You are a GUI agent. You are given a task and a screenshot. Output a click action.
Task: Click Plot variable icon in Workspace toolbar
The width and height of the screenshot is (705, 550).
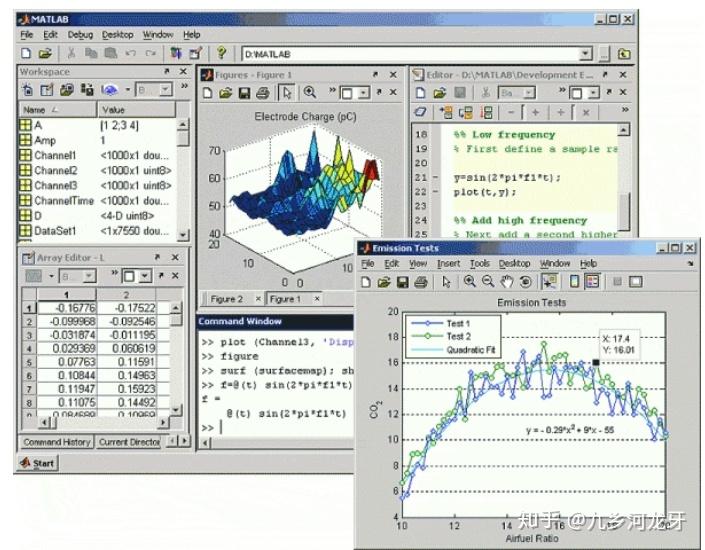(x=109, y=90)
